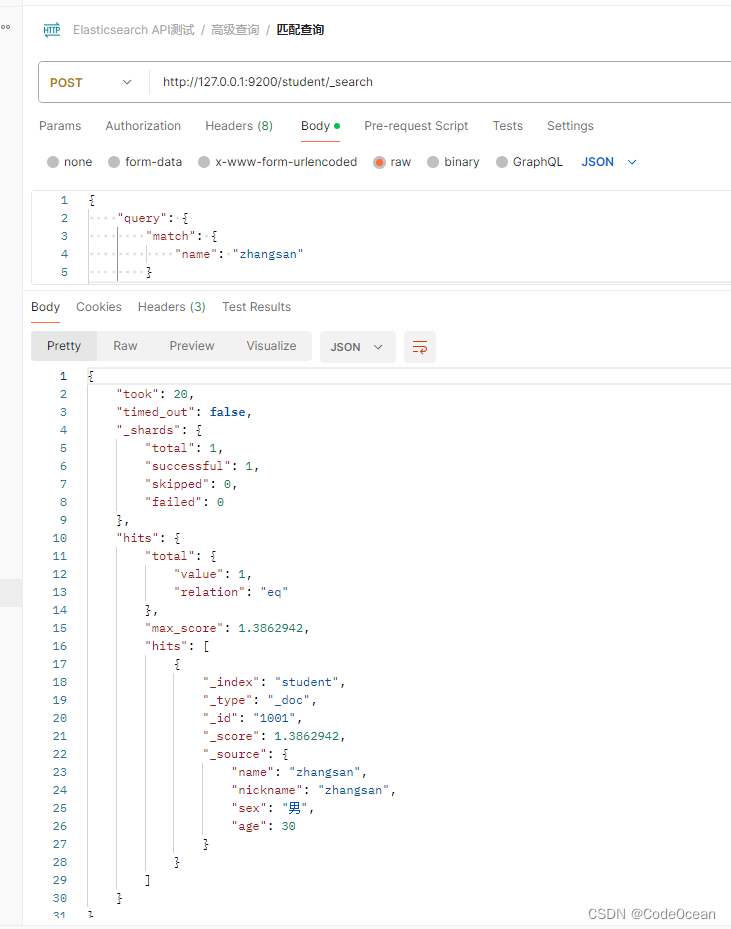The height and width of the screenshot is (929, 731).
Task: Click "_index": "student" line
Action: (x=274, y=682)
